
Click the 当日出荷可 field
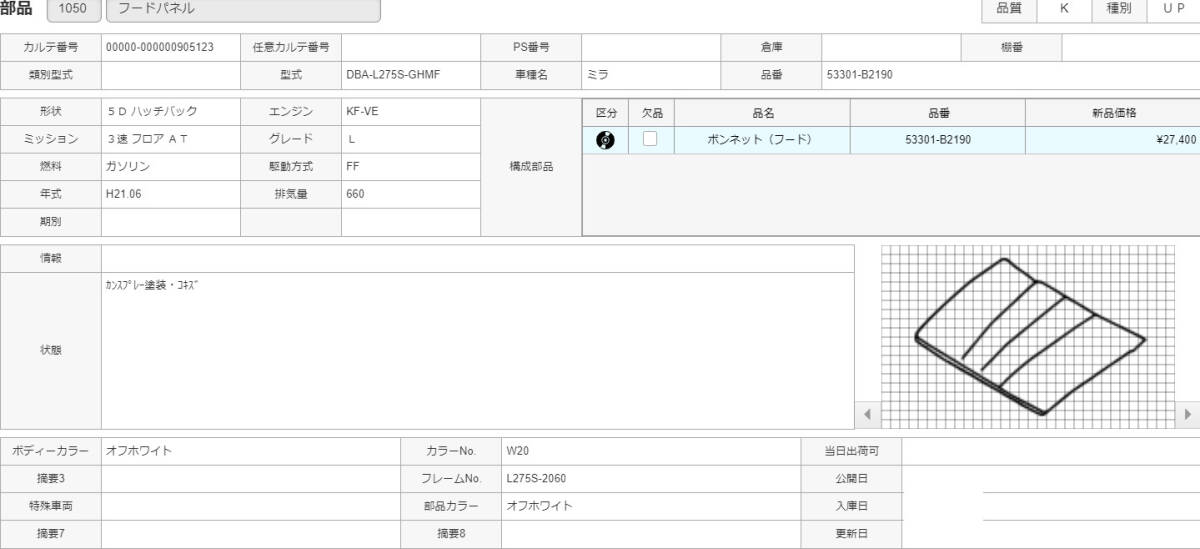coord(1050,451)
